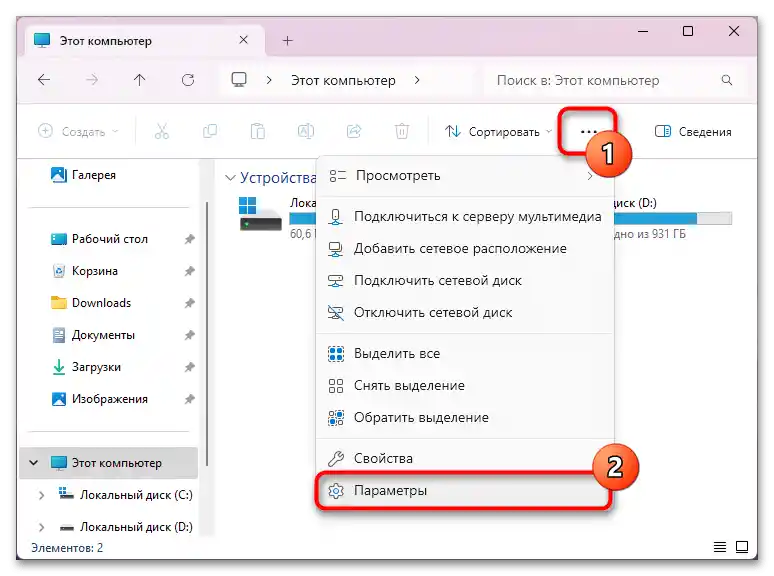
Task: Click the Share icon in toolbar
Action: (x=354, y=131)
